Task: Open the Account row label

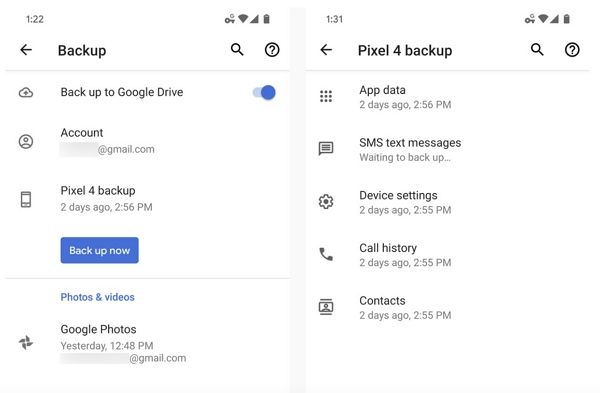Action: pyautogui.click(x=82, y=133)
